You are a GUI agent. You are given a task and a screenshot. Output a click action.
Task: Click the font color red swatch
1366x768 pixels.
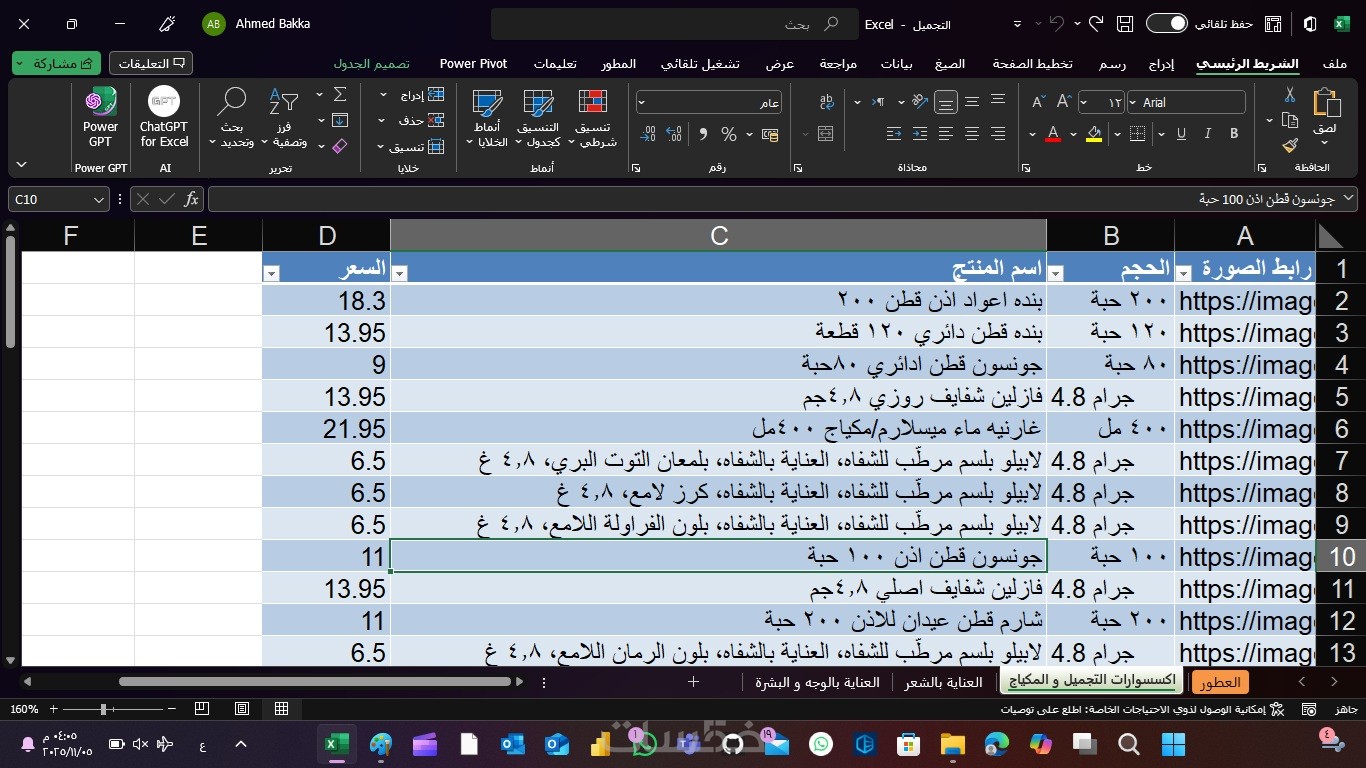(x=1052, y=134)
